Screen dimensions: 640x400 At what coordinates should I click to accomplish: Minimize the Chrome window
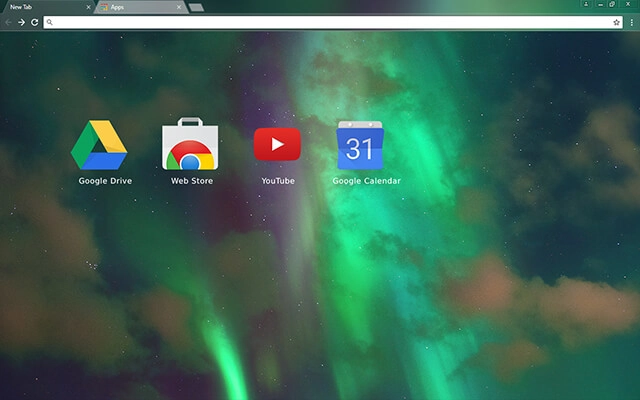600,4
